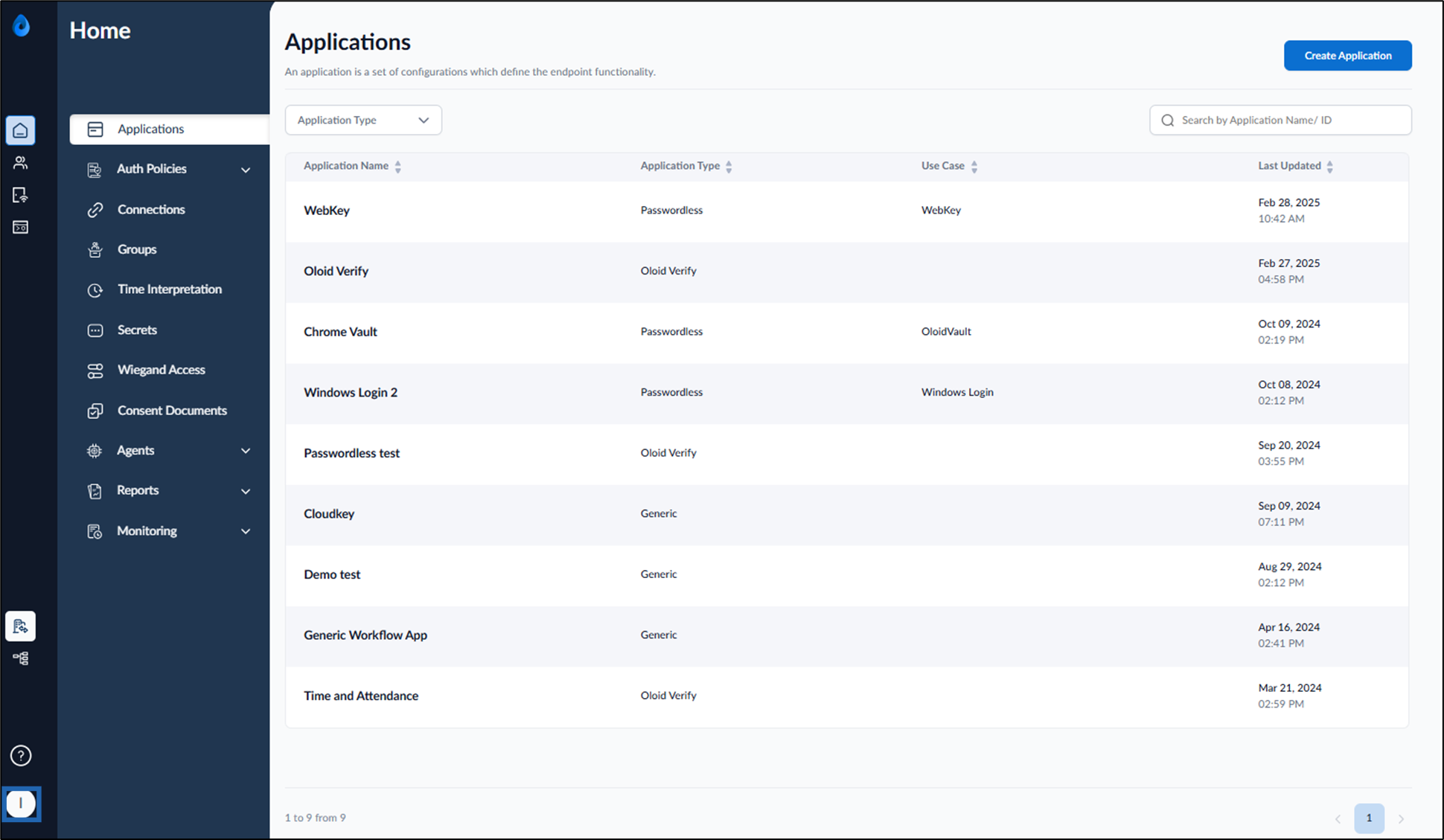This screenshot has width=1444, height=840.
Task: Expand the Auth Policies menu chevron
Action: click(246, 170)
